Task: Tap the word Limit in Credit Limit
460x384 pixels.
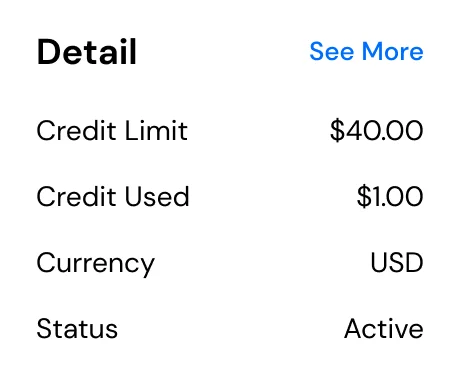Action: click(156, 130)
